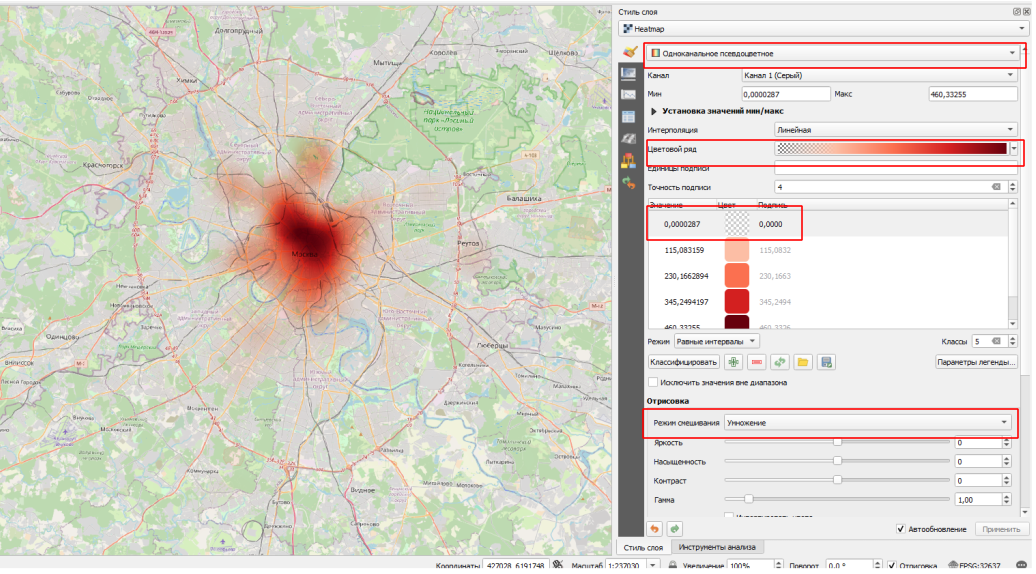
Task: Click the Применить button
Action: [x=1001, y=529]
